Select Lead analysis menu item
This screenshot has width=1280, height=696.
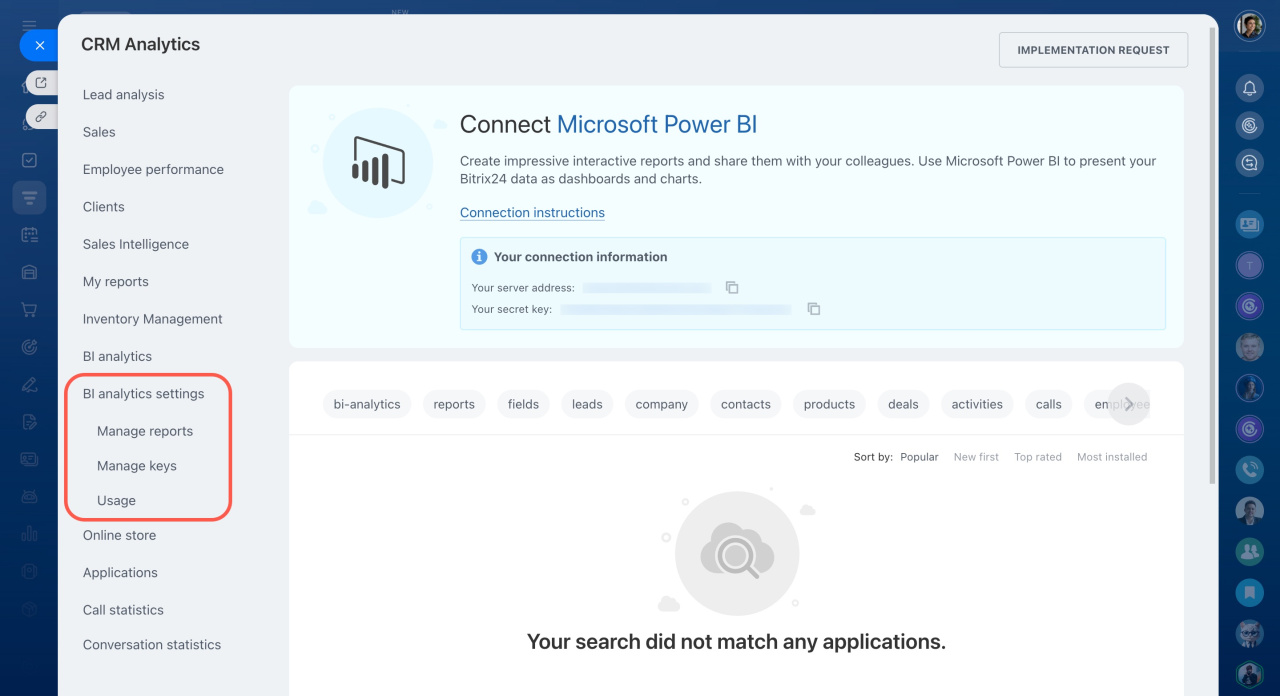click(x=123, y=95)
